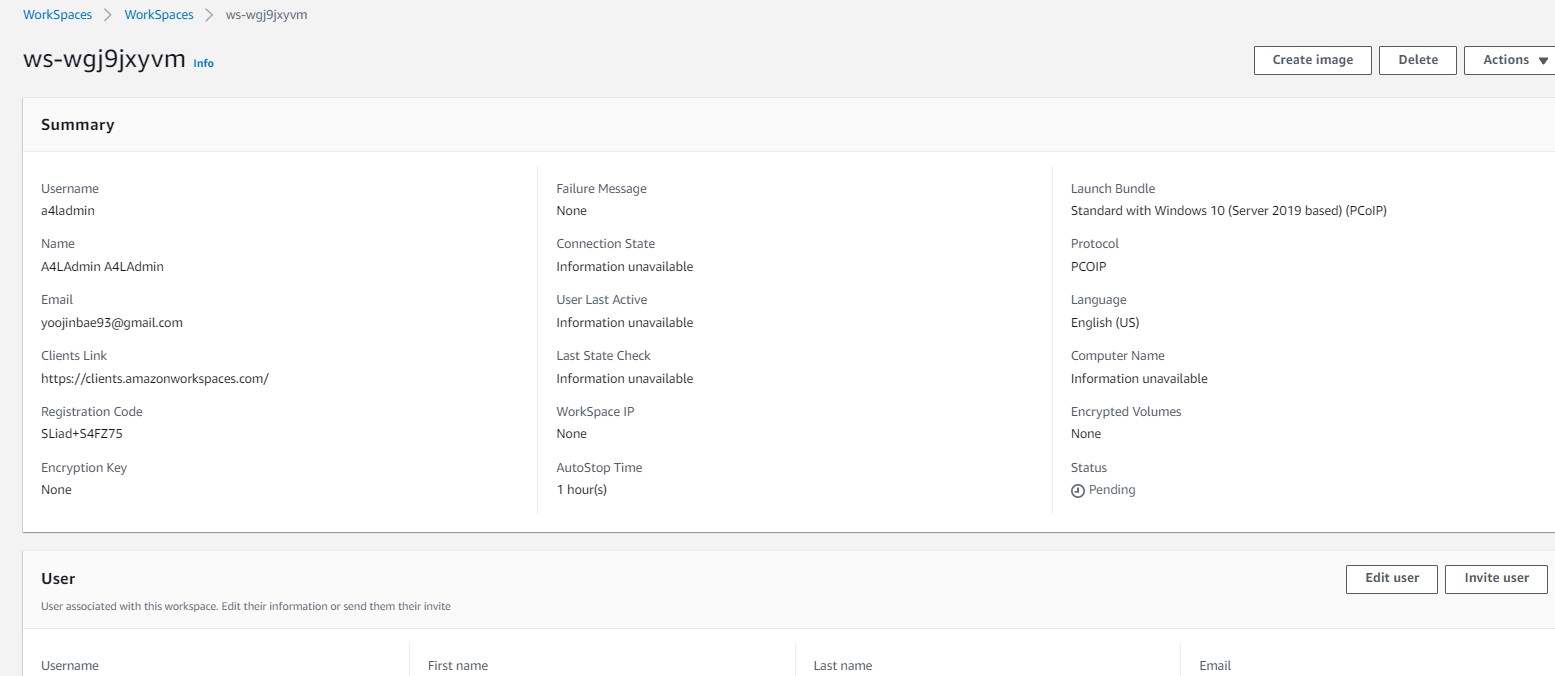Click the Last name column header

pos(842,665)
